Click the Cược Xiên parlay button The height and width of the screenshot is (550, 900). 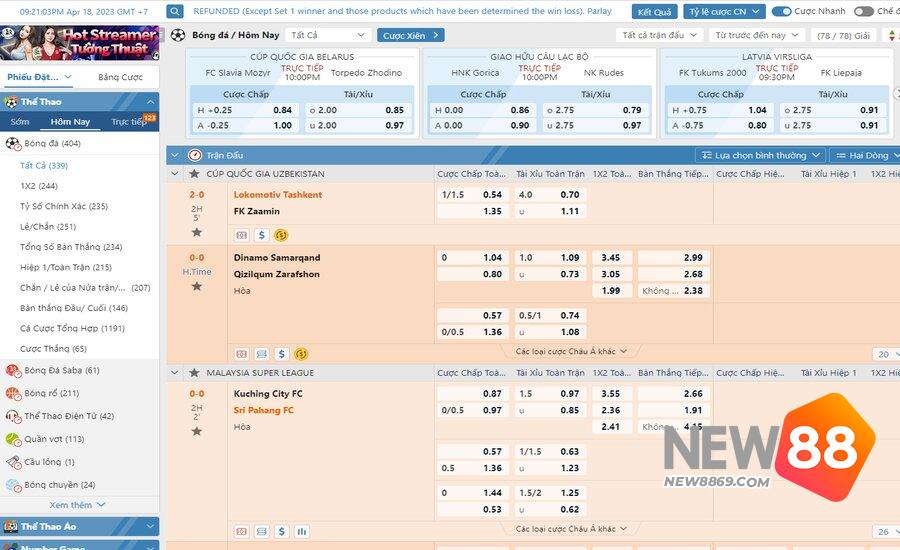click(410, 35)
